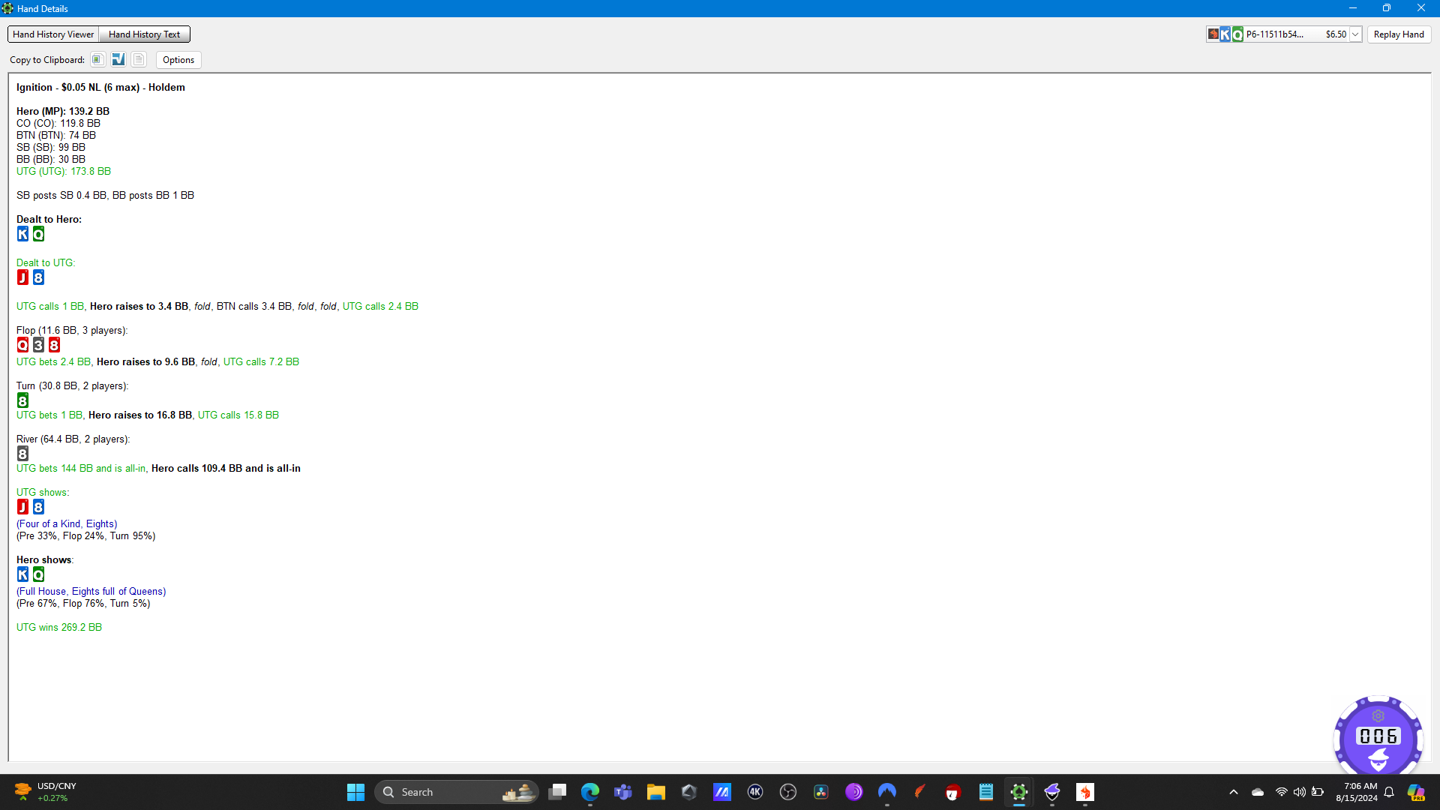This screenshot has height=810, width=1440.
Task: Show hidden system tray icons
Action: coord(1233,792)
